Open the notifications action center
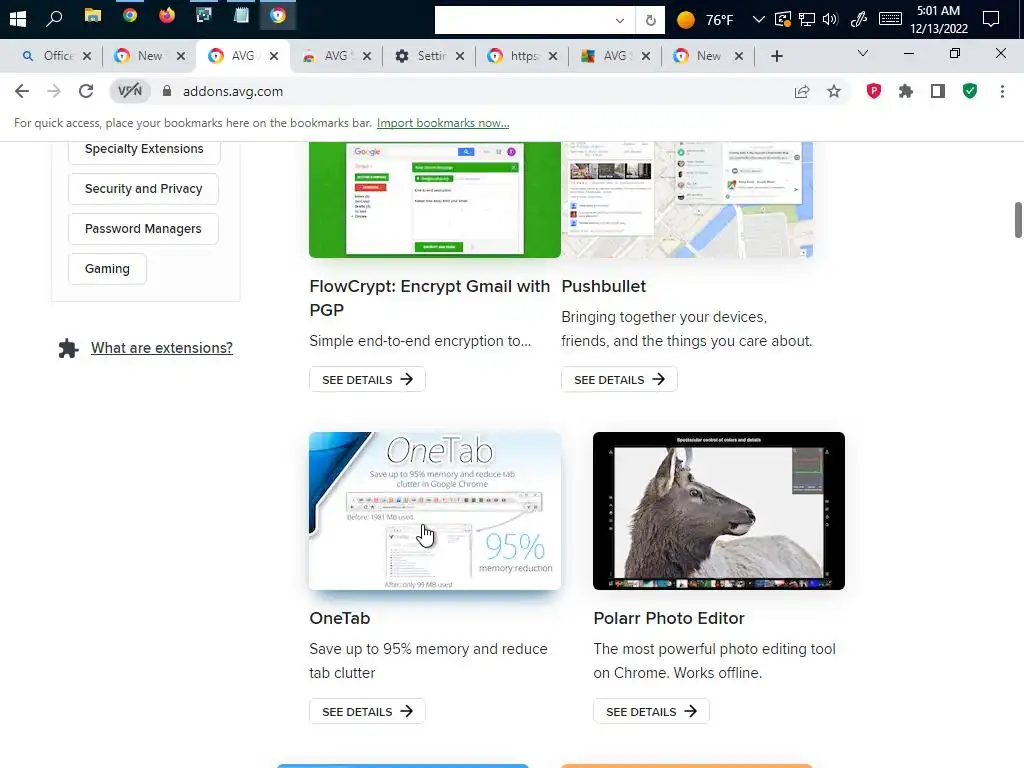The image size is (1024, 768). (x=991, y=19)
